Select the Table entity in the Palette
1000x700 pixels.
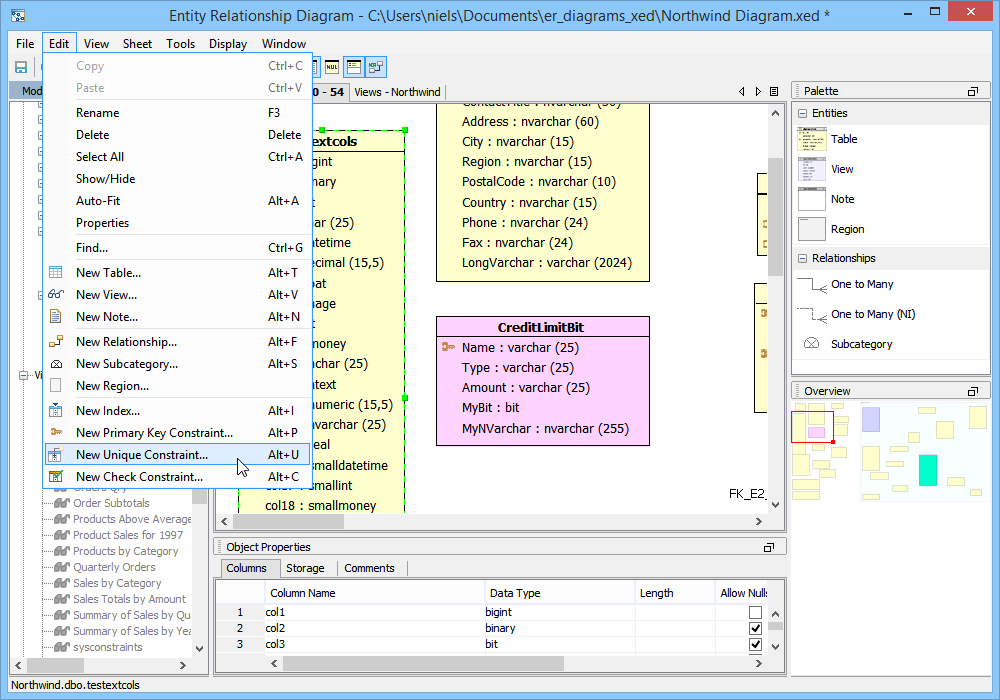[x=843, y=140]
